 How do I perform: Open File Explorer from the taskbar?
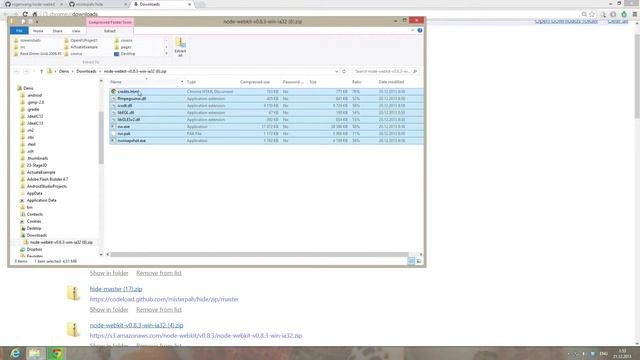35,353
